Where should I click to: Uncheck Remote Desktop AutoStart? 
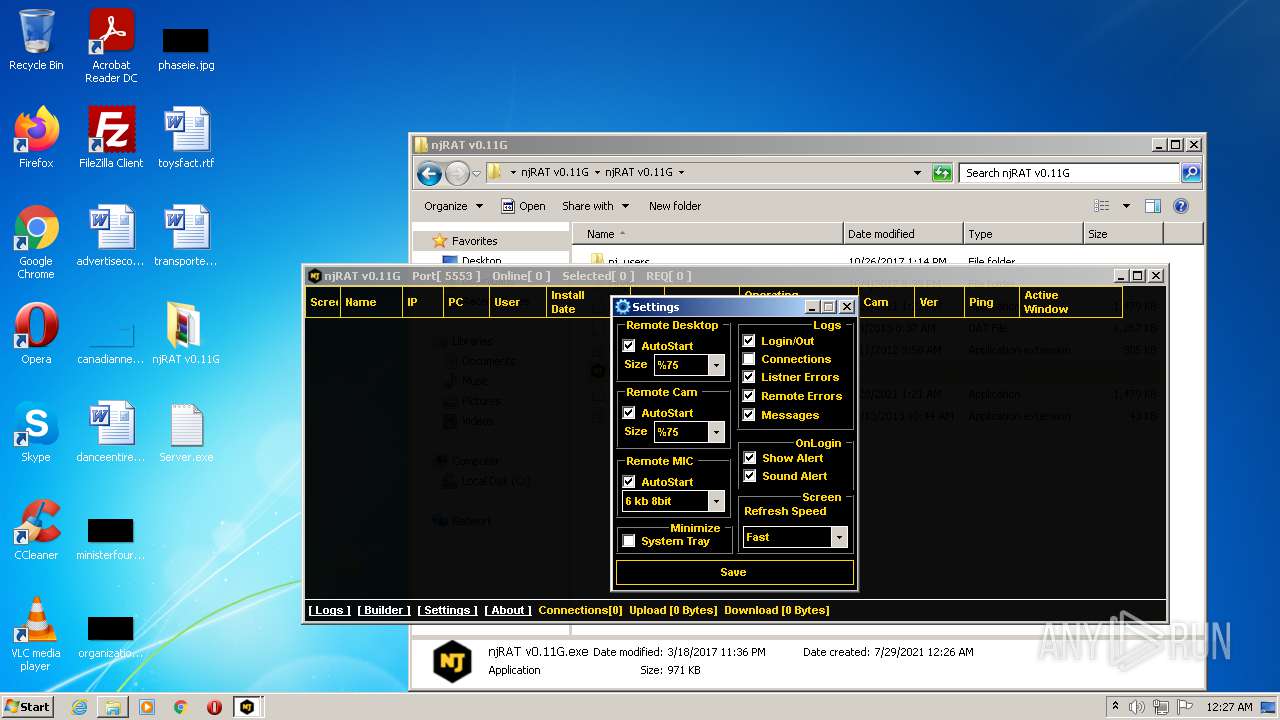tap(629, 346)
